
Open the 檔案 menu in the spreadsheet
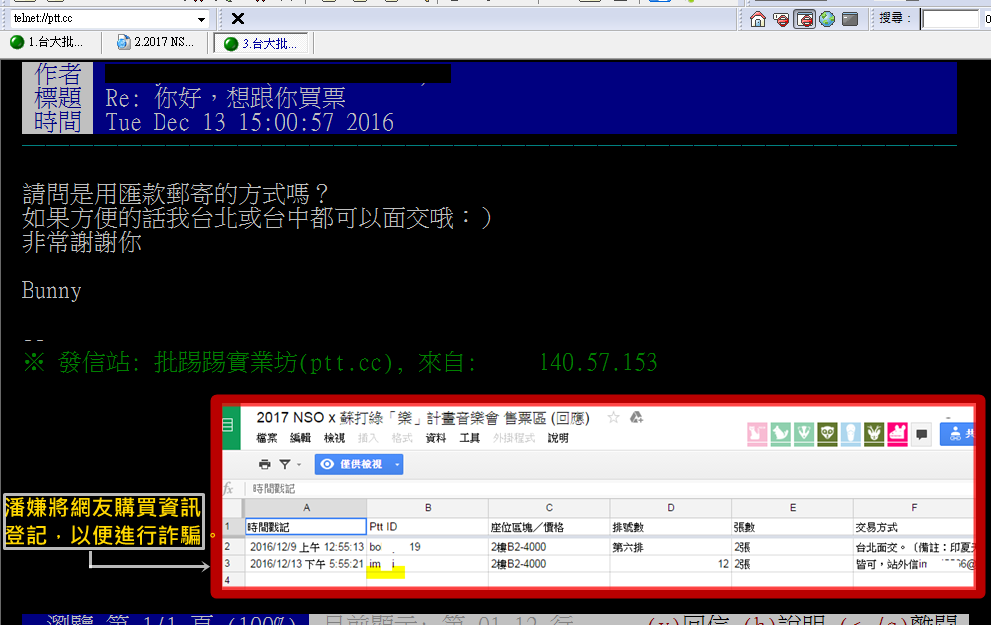267,438
